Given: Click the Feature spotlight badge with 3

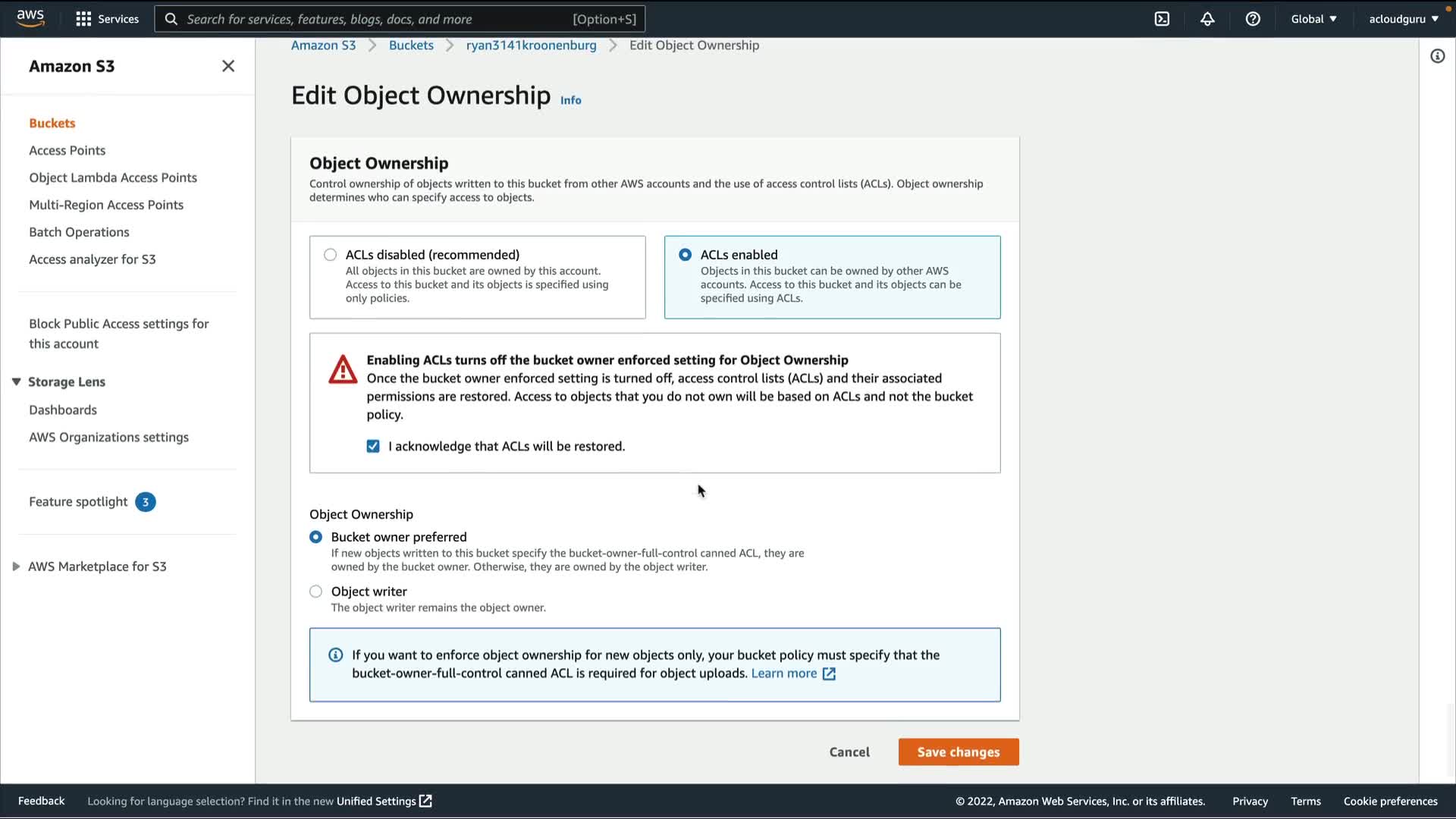Looking at the screenshot, I should click(146, 502).
